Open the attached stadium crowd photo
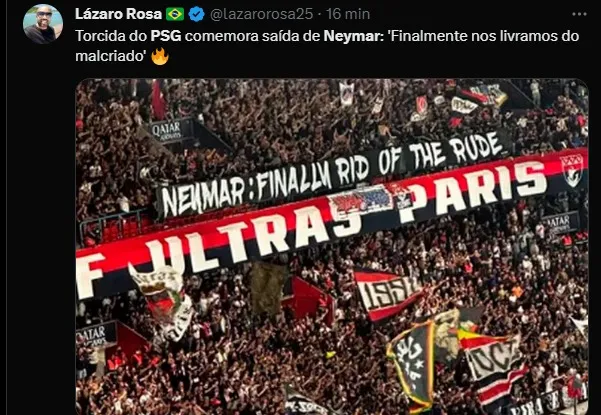Screen dimensions: 601x415 [332, 247]
